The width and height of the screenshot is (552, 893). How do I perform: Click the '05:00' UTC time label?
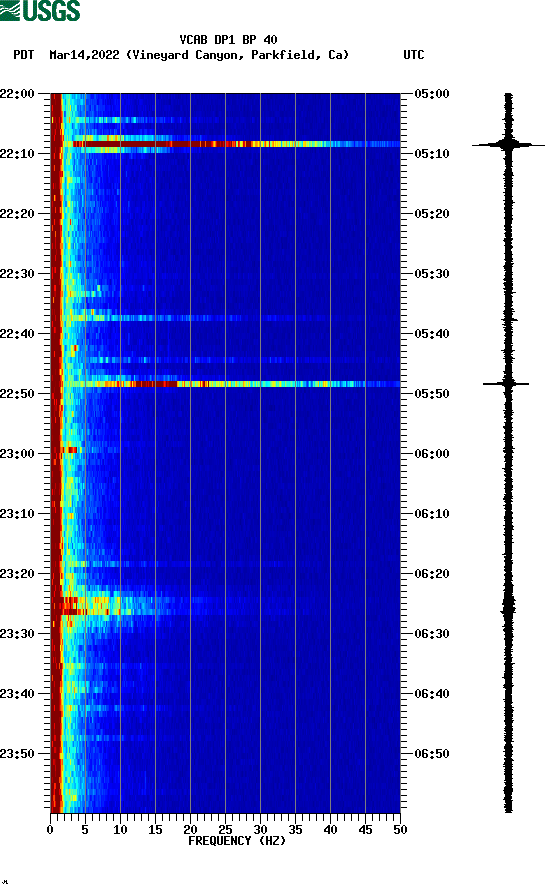tap(432, 93)
